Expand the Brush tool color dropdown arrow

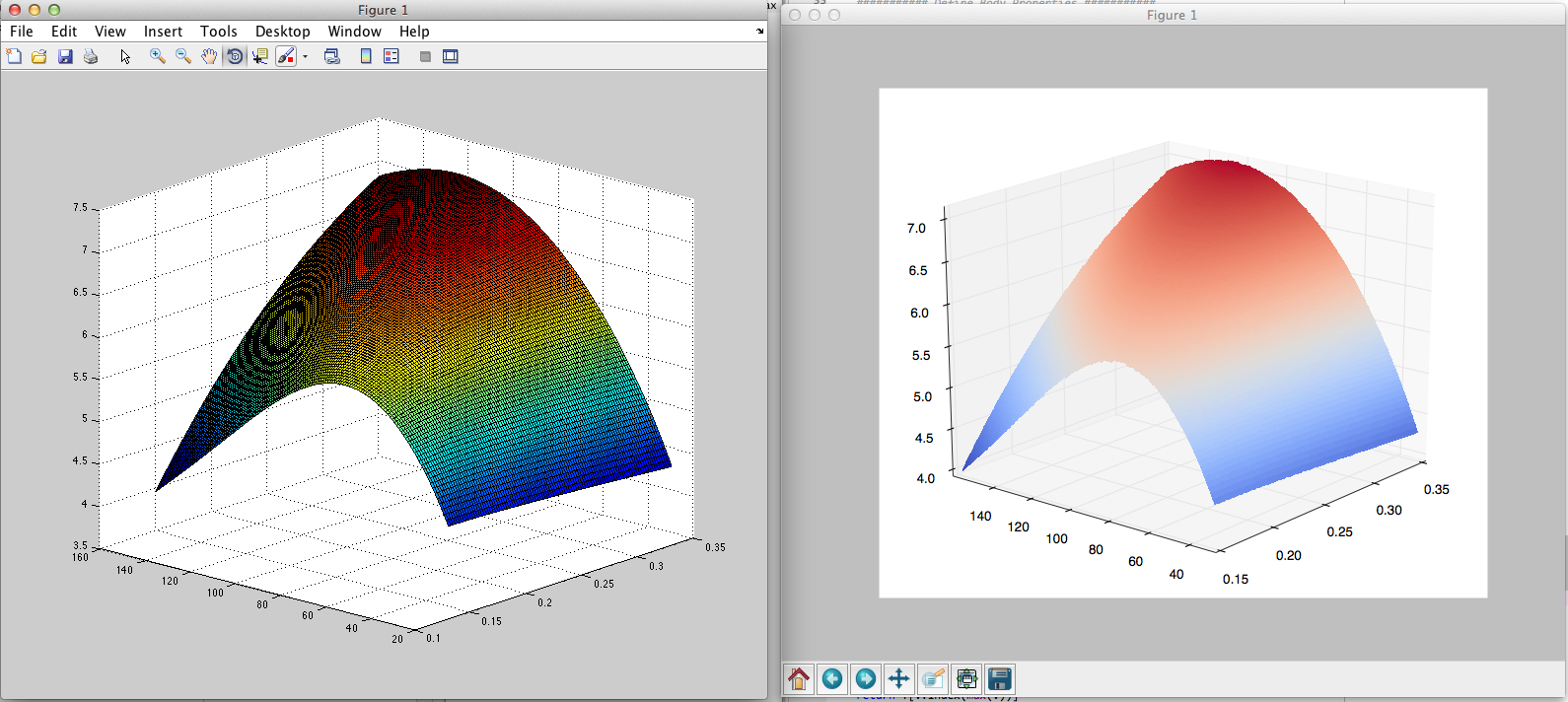[306, 57]
